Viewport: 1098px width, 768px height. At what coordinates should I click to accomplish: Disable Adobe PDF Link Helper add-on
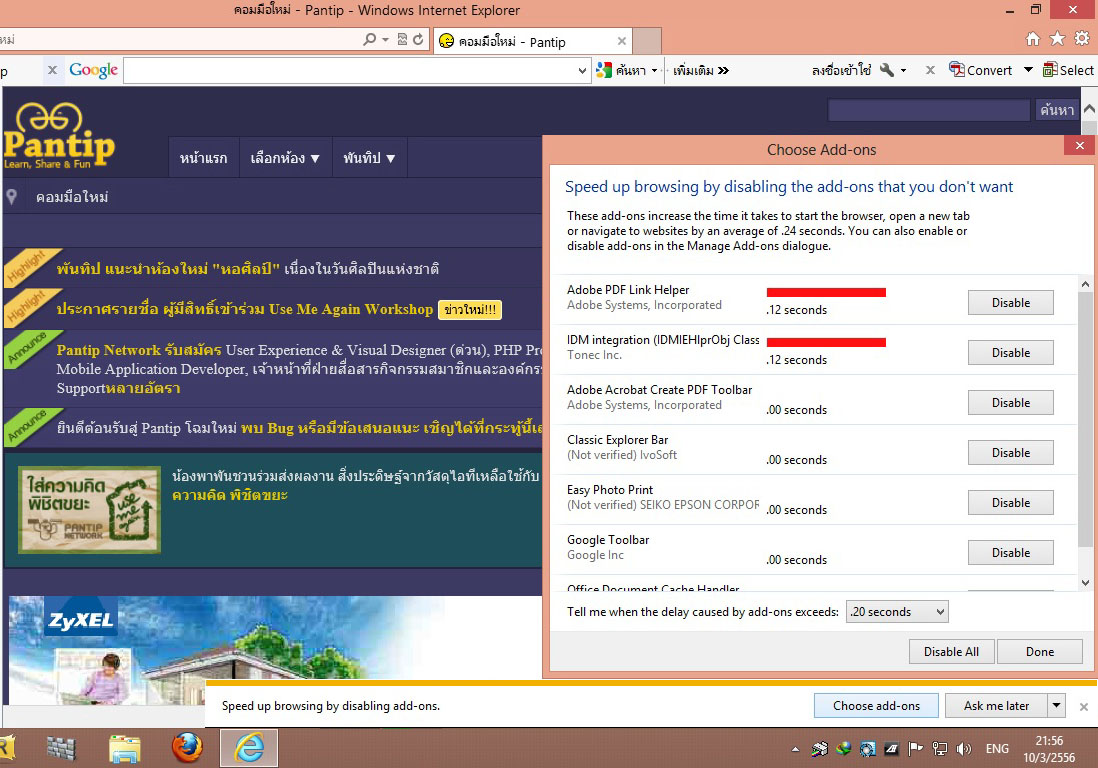1010,302
